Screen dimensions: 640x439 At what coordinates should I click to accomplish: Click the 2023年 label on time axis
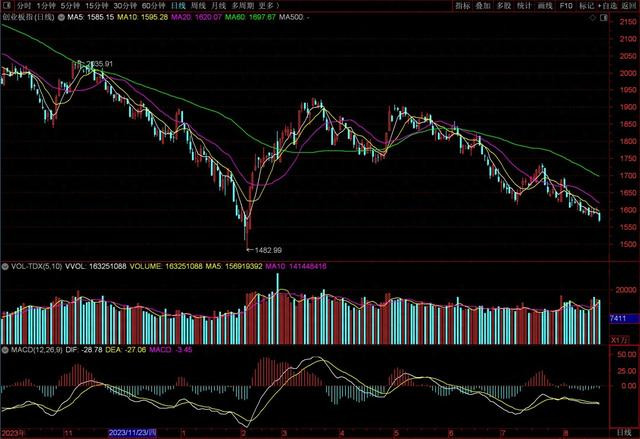(13, 433)
